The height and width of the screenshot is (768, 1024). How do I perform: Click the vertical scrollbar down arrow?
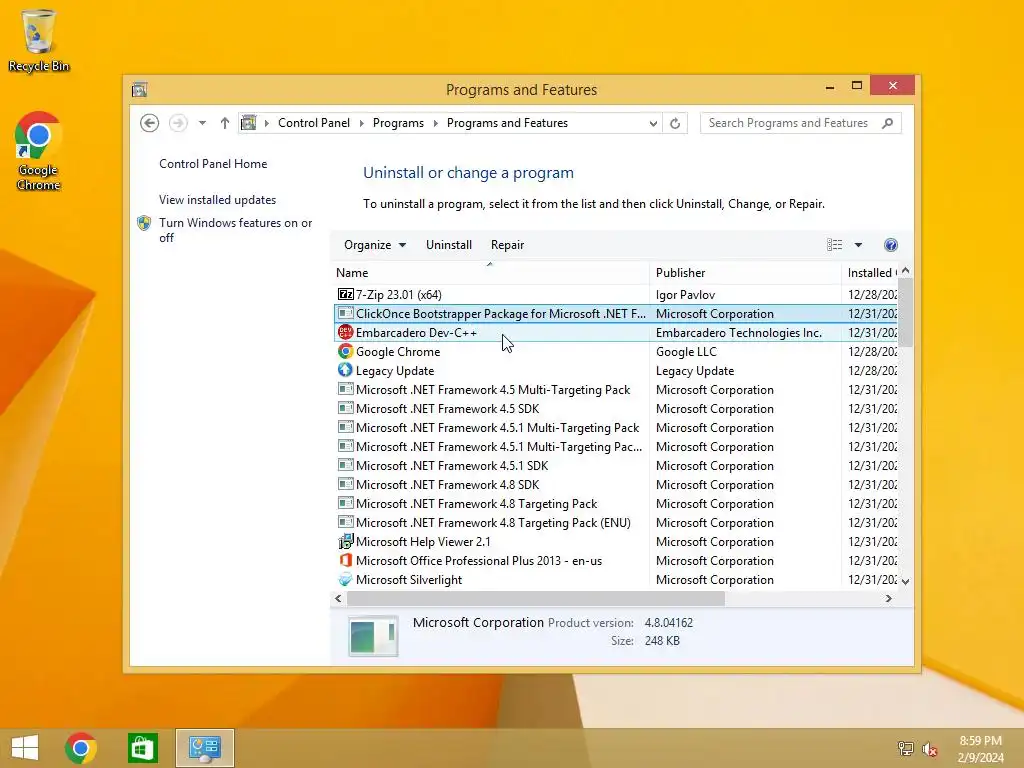pos(905,581)
